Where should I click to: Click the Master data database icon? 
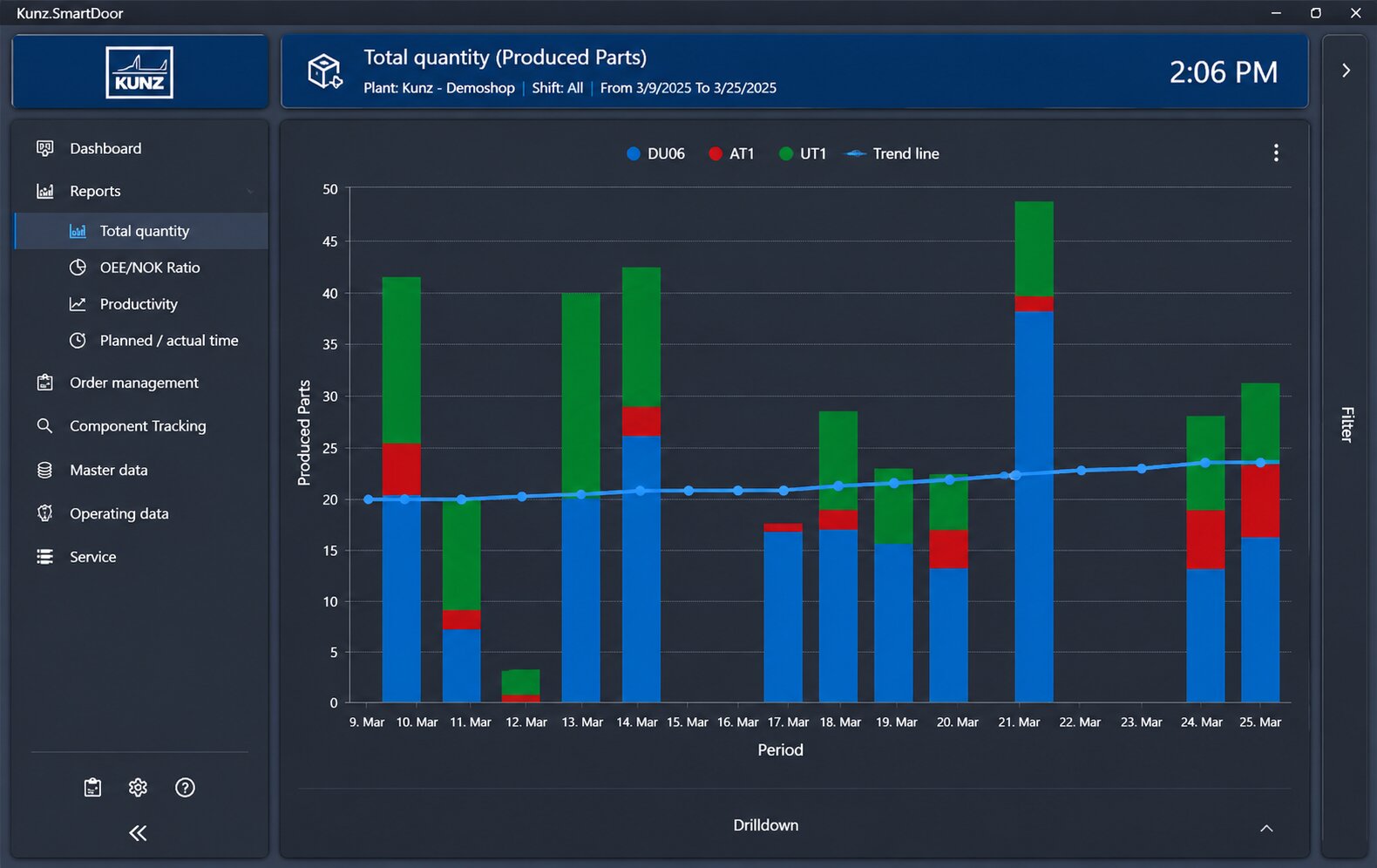[x=45, y=470]
